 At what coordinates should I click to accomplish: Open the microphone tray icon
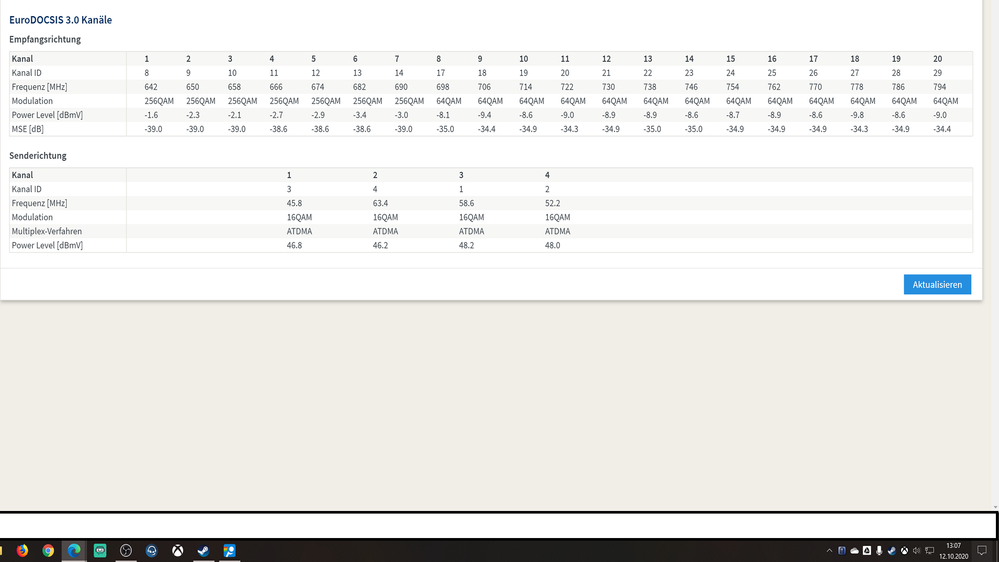coord(879,551)
